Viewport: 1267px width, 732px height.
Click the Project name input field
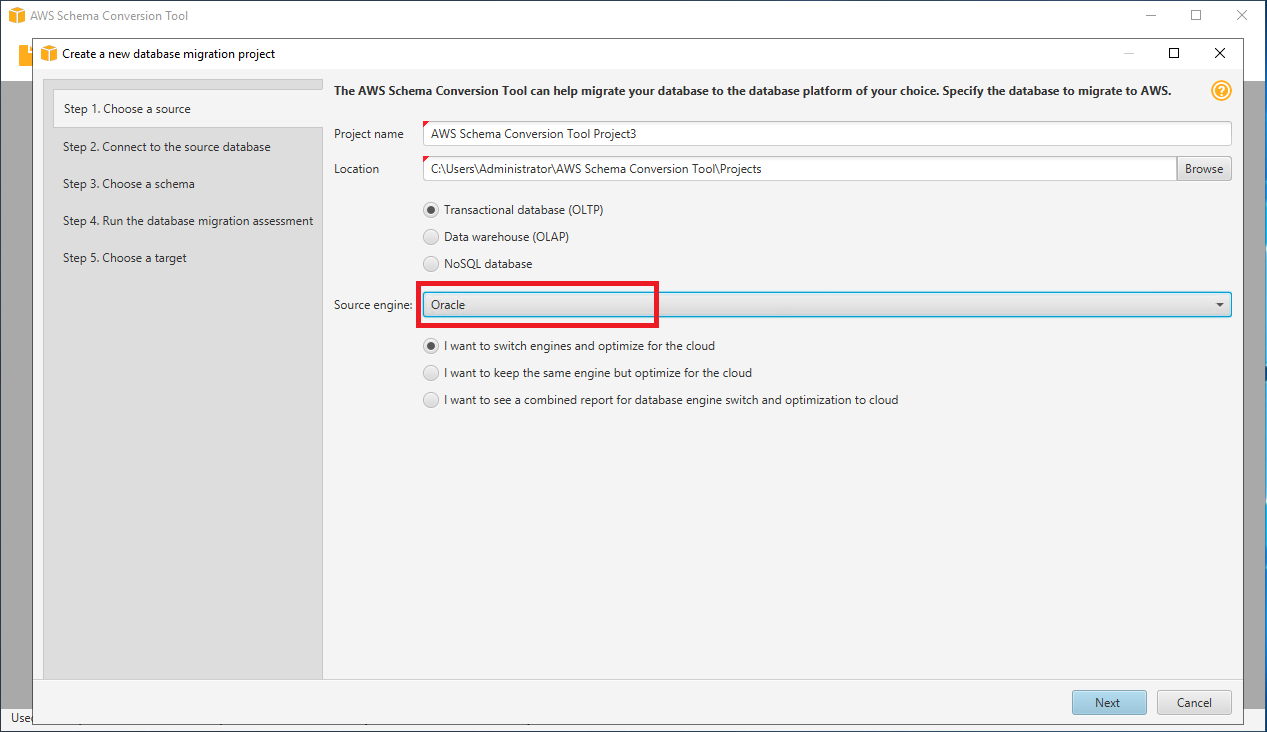(827, 134)
